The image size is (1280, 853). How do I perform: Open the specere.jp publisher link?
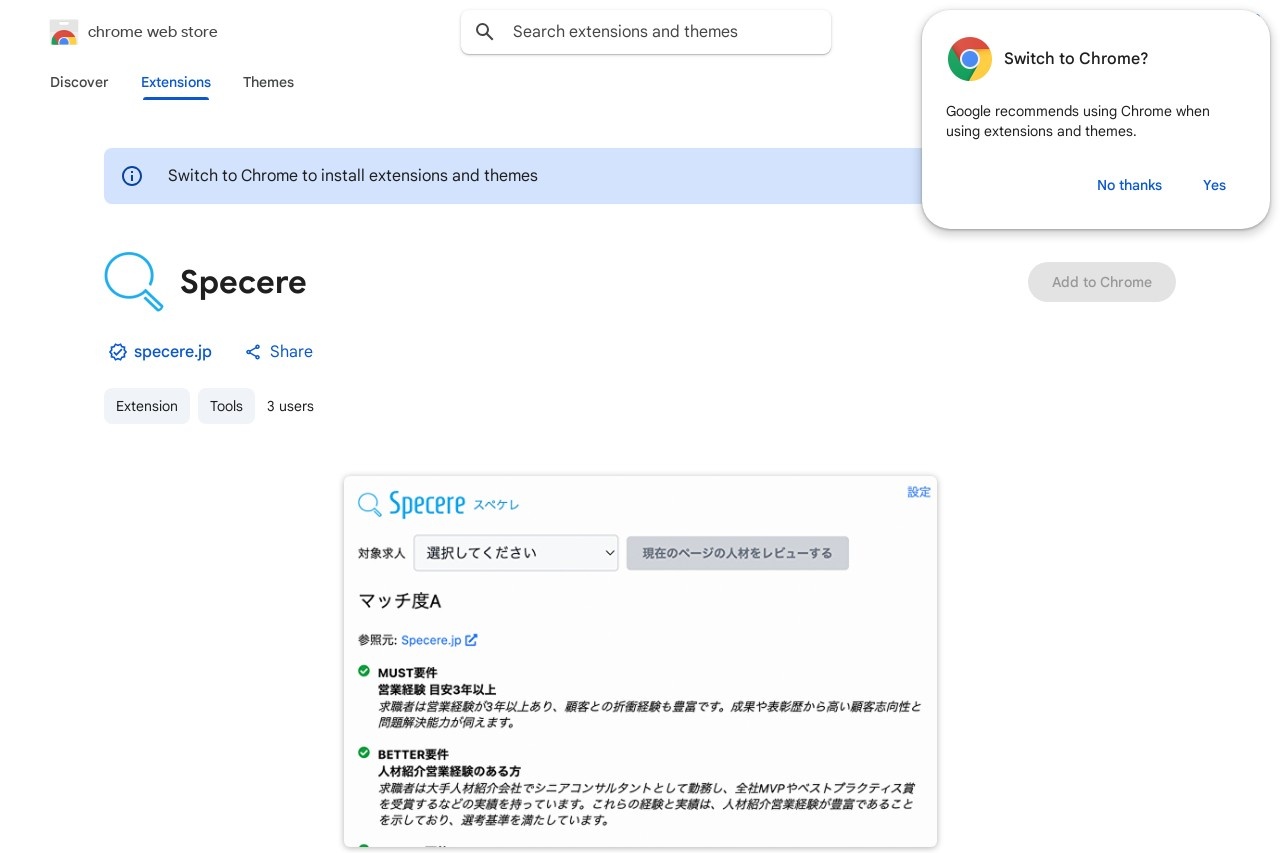coord(173,352)
